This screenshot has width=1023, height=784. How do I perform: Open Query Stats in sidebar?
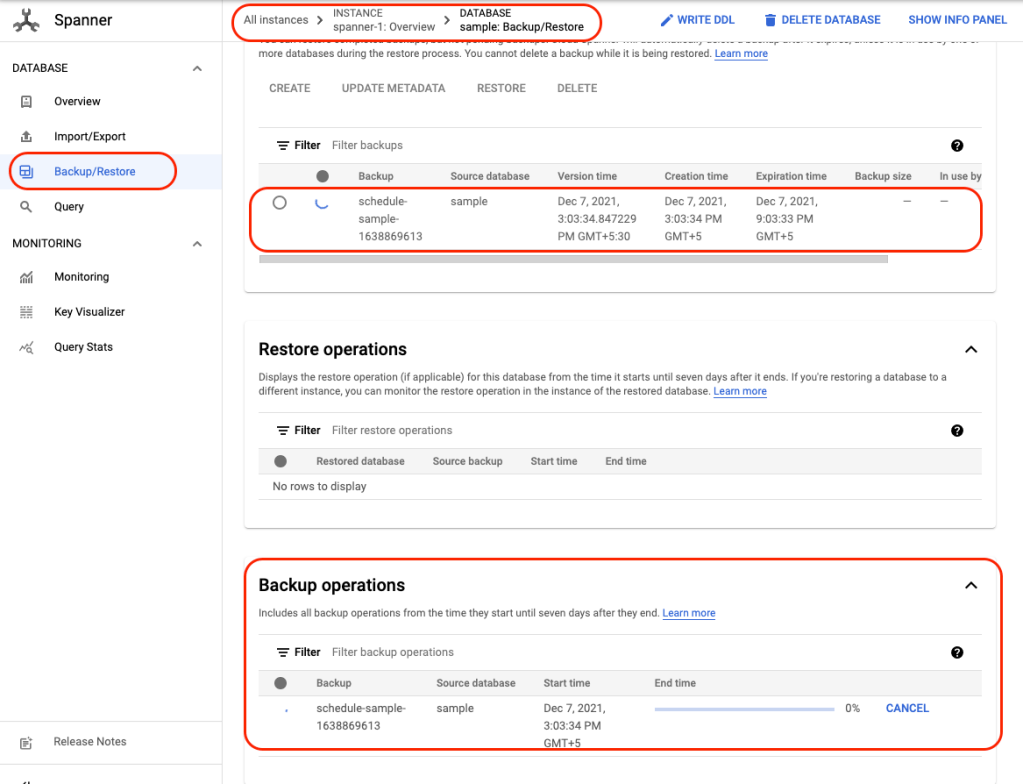pos(83,347)
